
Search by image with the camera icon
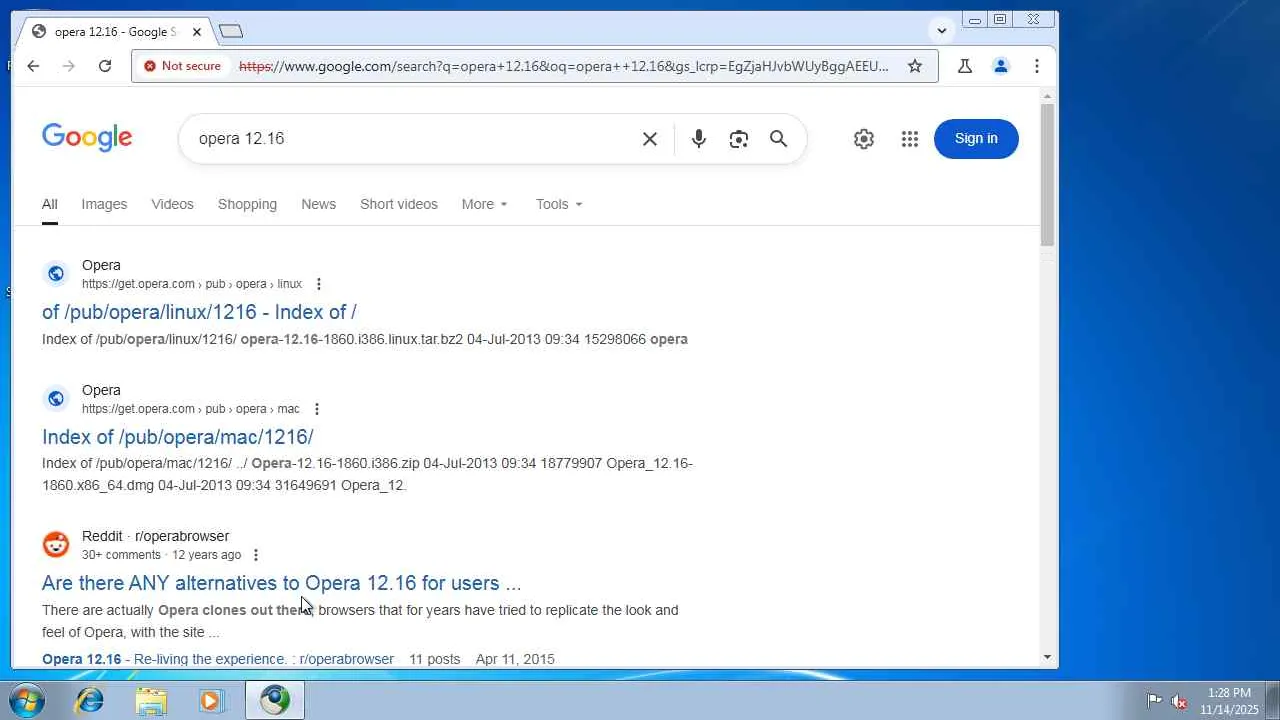[739, 139]
